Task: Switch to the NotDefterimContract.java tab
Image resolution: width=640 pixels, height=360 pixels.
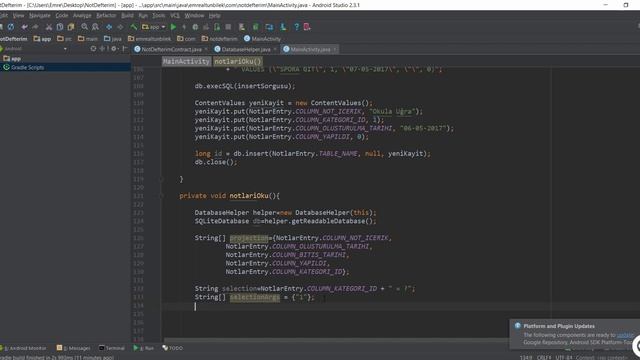Action: coord(171,49)
